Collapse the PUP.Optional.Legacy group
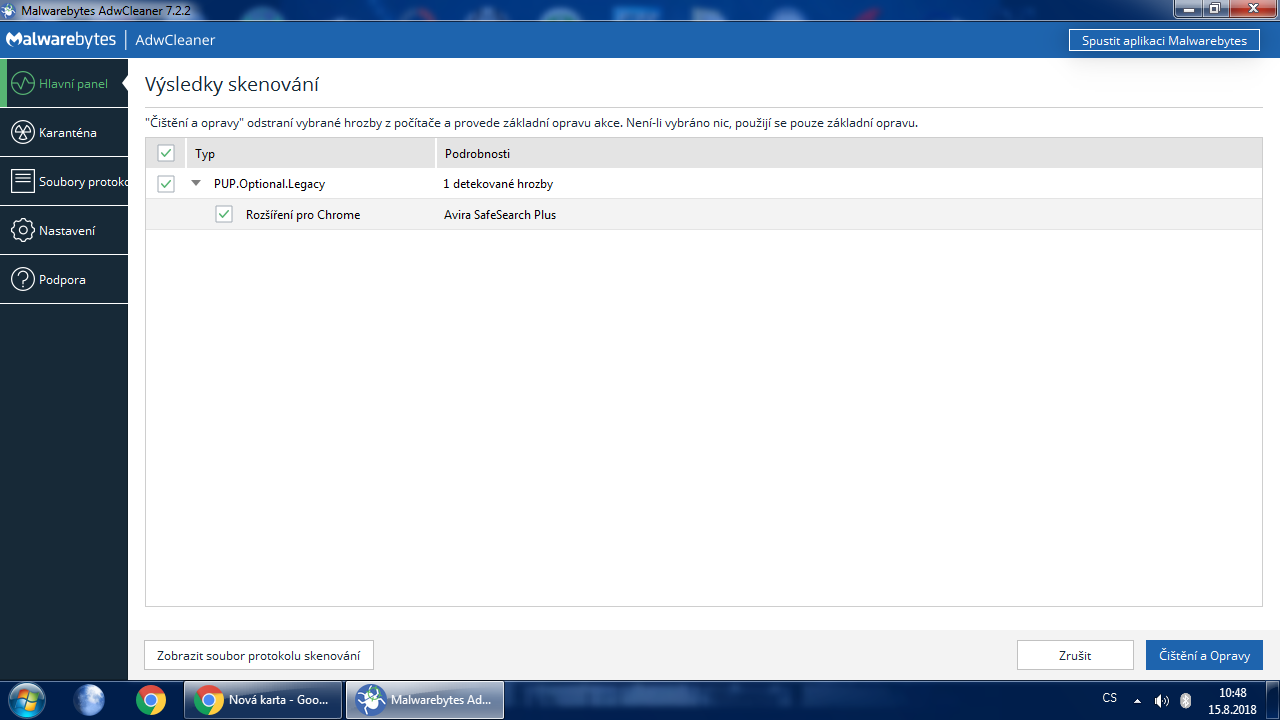This screenshot has width=1280, height=720. coord(196,184)
